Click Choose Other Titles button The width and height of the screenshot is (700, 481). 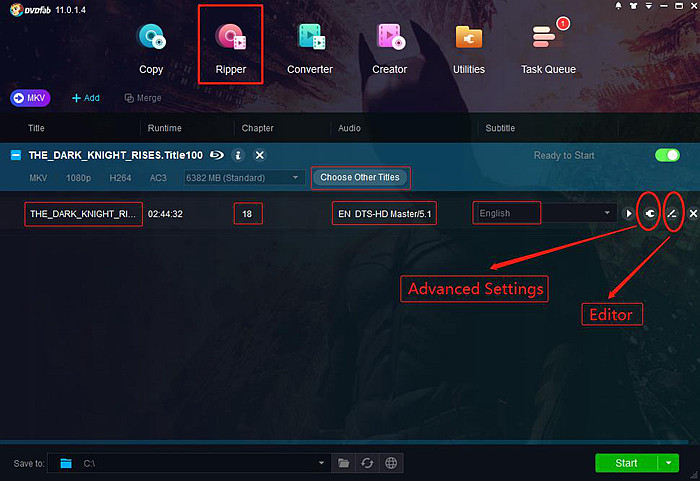(360, 177)
